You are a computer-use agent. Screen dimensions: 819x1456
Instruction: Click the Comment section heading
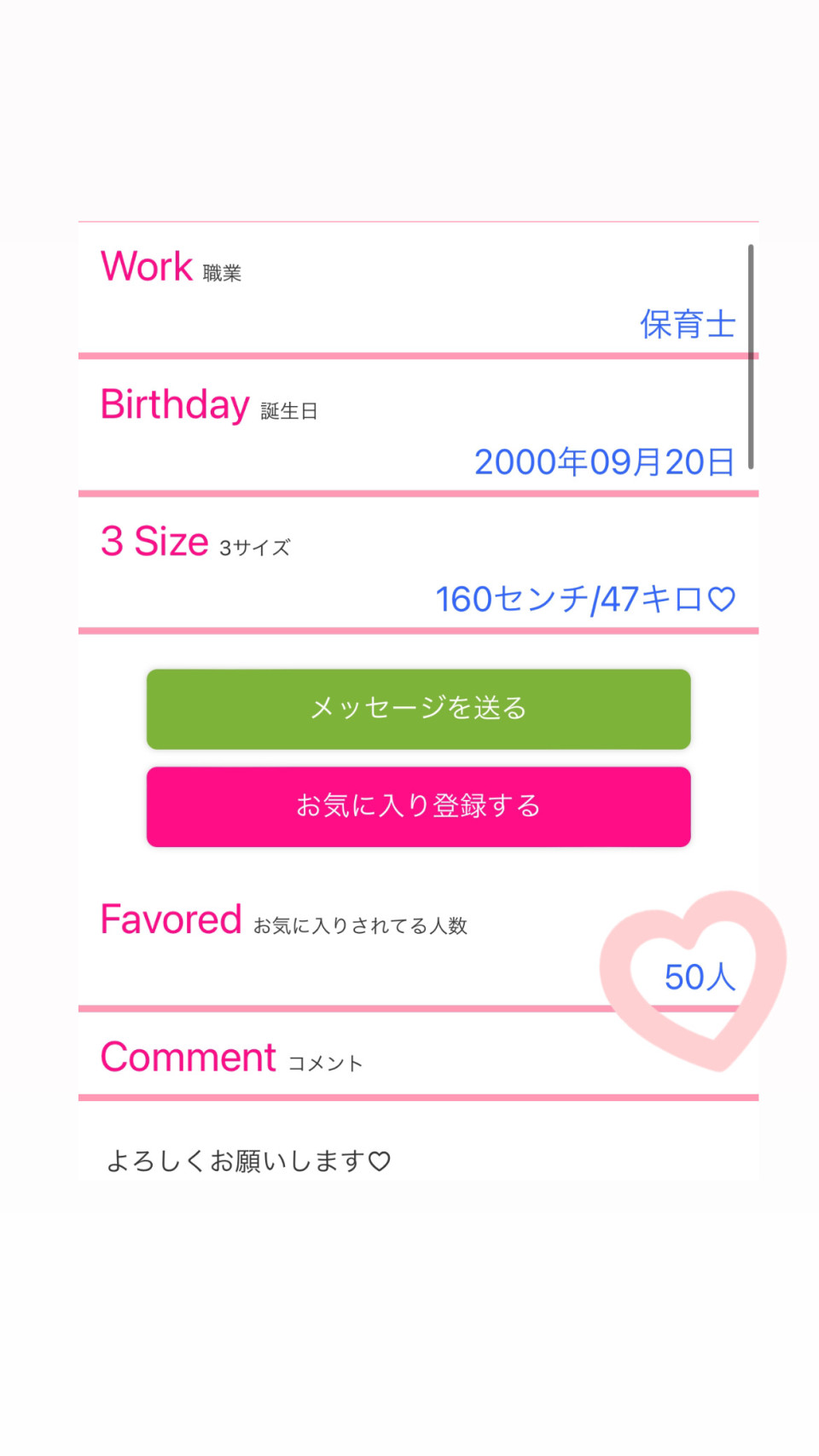coord(189,1058)
